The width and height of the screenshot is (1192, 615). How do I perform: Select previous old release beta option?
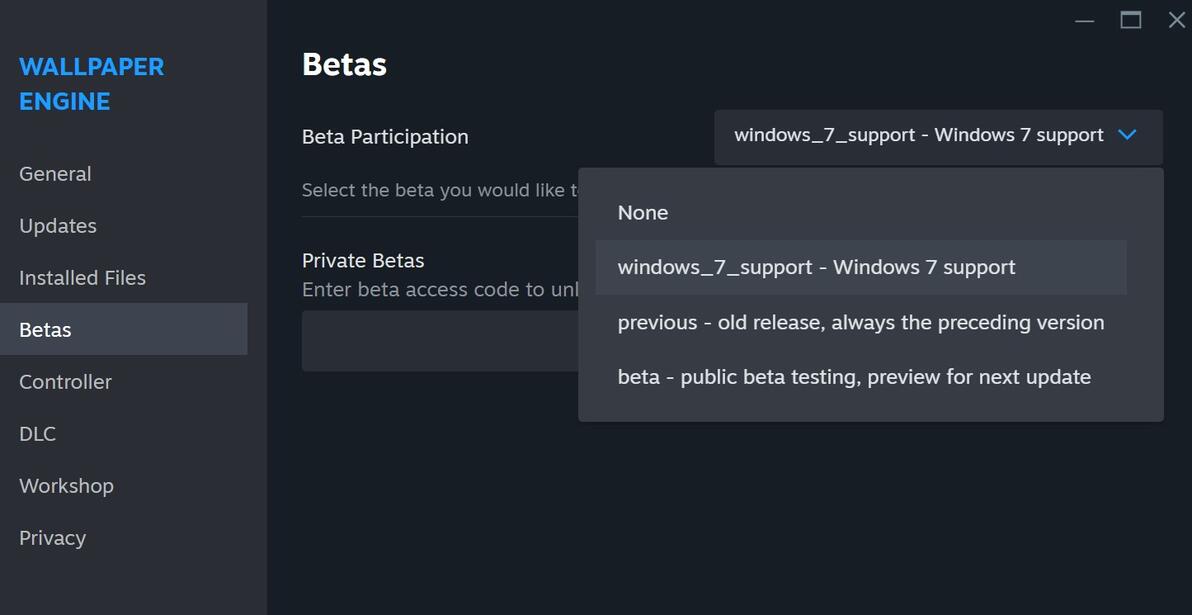(860, 322)
